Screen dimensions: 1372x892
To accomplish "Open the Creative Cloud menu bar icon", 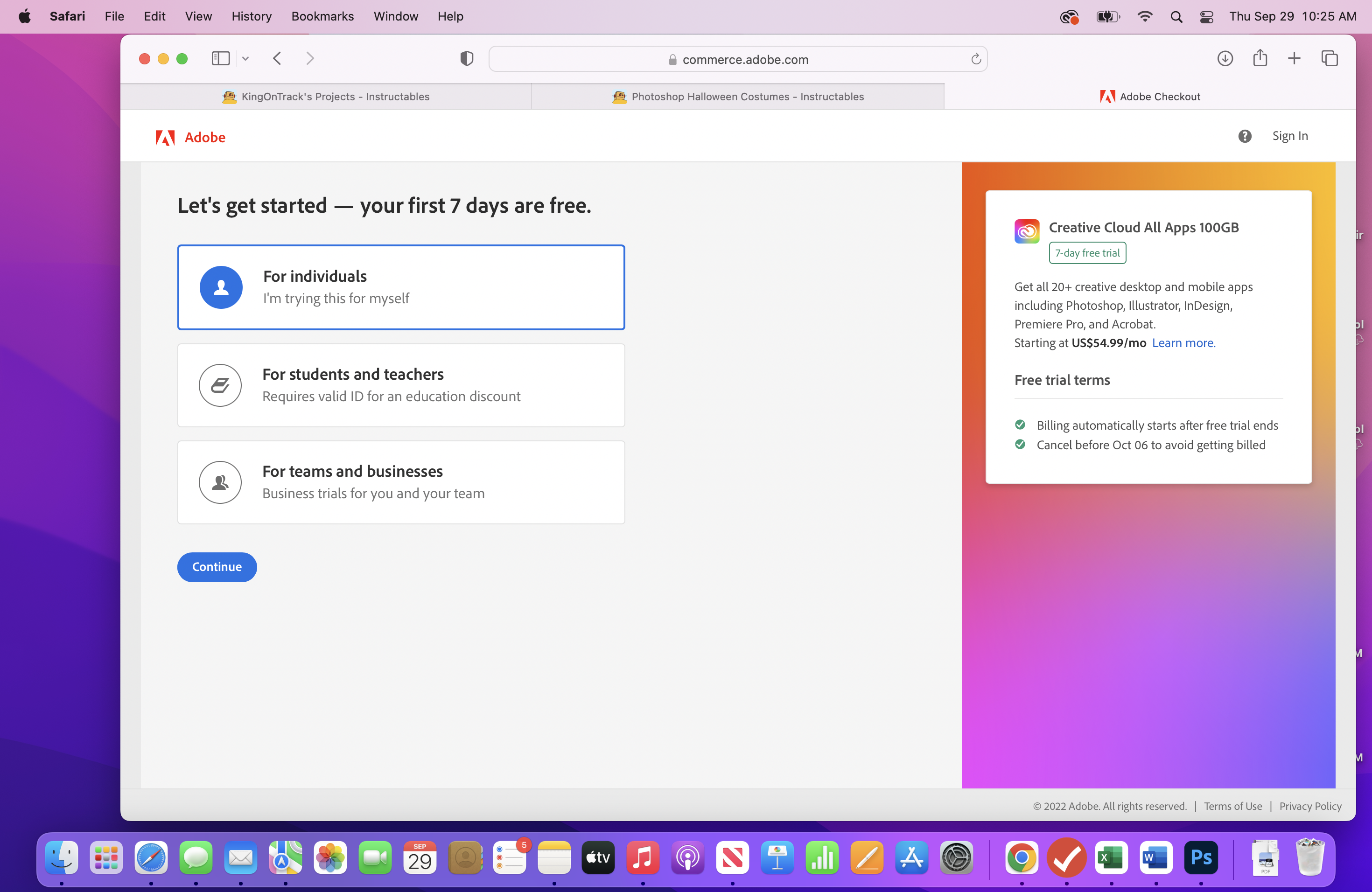I will pyautogui.click(x=1070, y=16).
